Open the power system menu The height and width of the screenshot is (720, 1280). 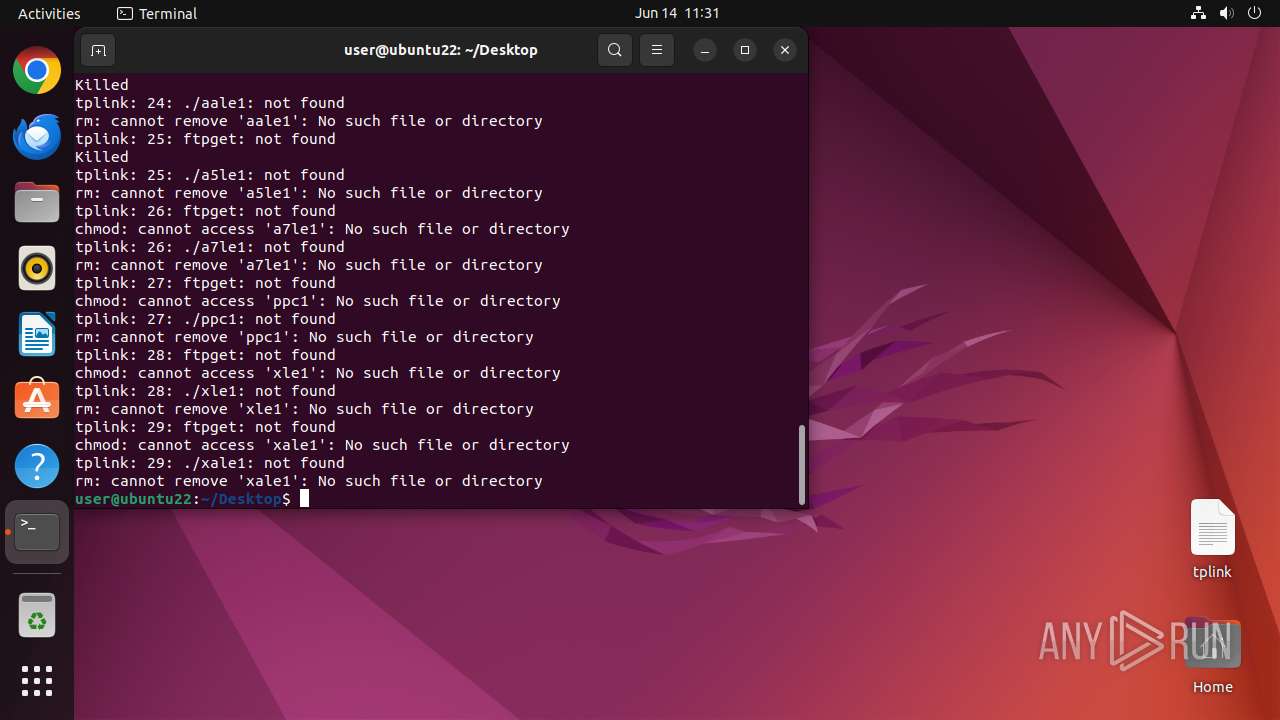click(x=1255, y=13)
